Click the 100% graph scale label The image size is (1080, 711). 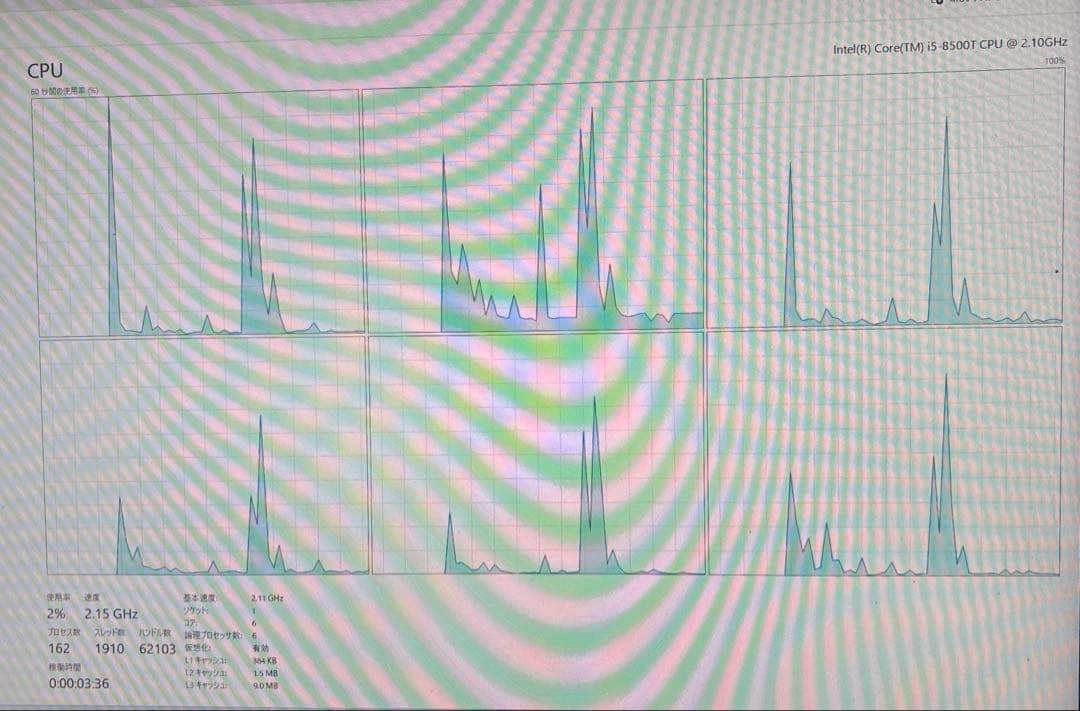1054,62
